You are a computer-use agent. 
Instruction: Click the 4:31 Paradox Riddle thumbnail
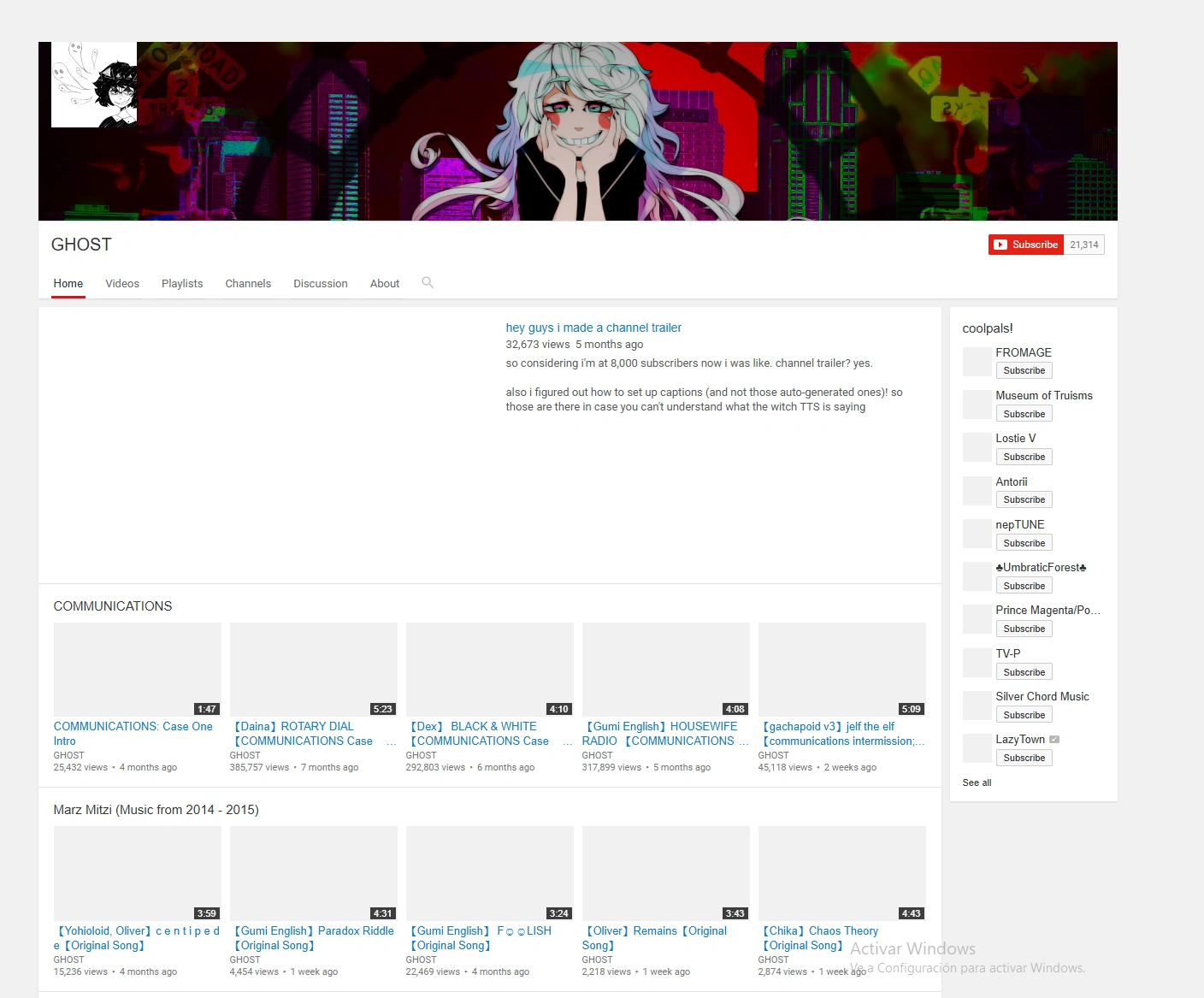pyautogui.click(x=314, y=873)
